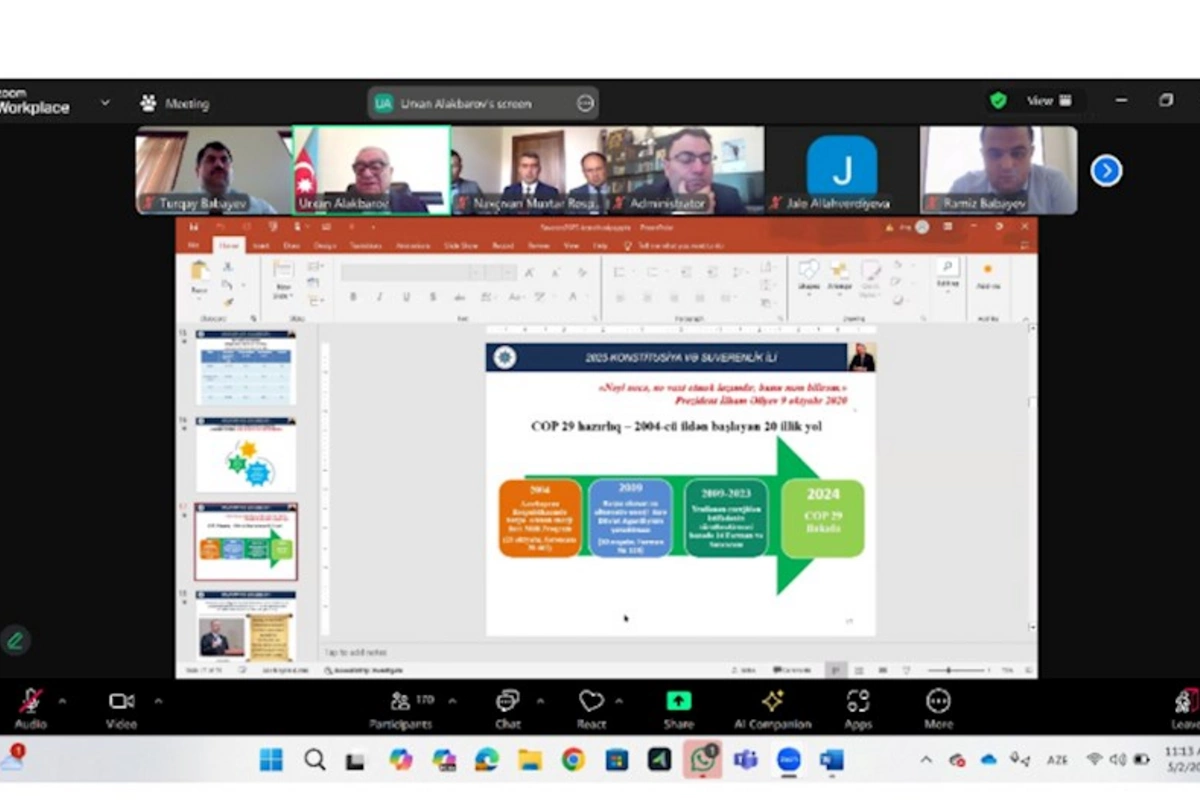Open WhatsApp from the taskbar
1200x800 pixels.
[x=703, y=760]
